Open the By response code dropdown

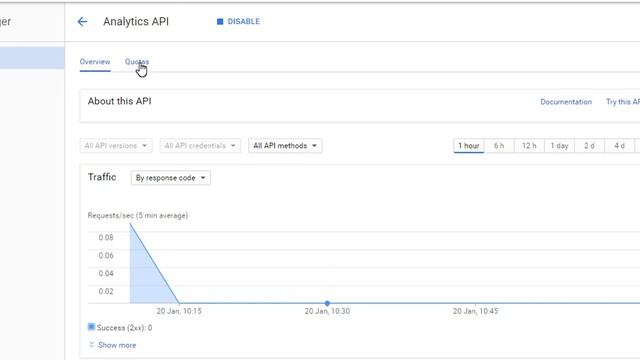click(x=171, y=178)
